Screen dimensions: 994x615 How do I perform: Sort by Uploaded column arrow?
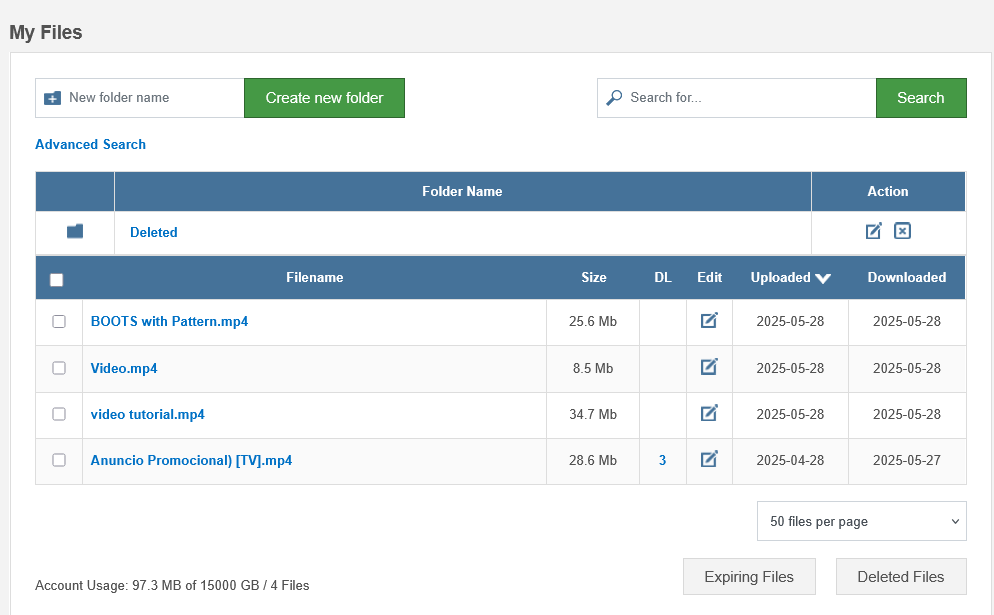pyautogui.click(x=823, y=278)
